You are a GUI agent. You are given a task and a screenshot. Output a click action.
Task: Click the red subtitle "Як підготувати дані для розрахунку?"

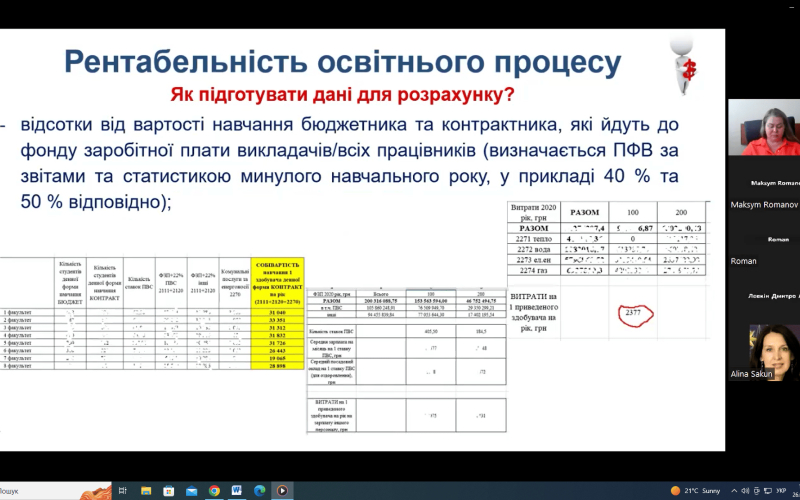(x=342, y=95)
